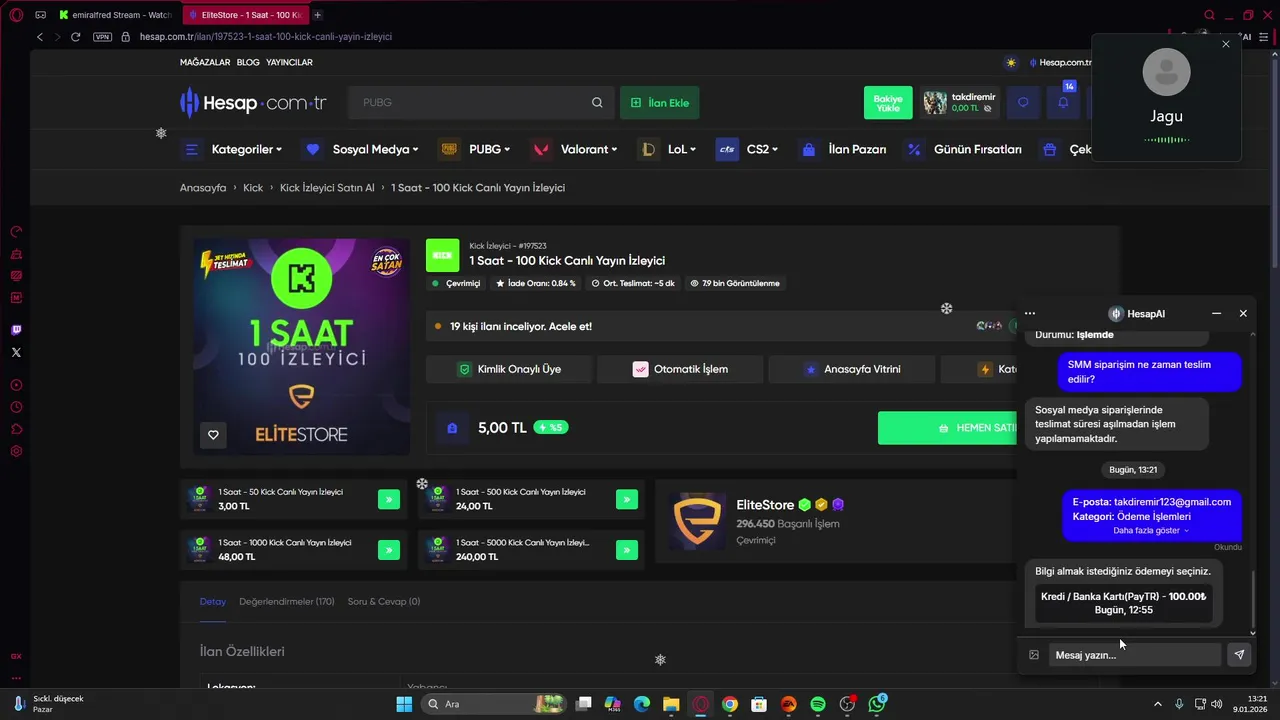Viewport: 1280px width, 720px height.
Task: Click the EliteStore seller avatar logo
Action: pyautogui.click(x=698, y=521)
